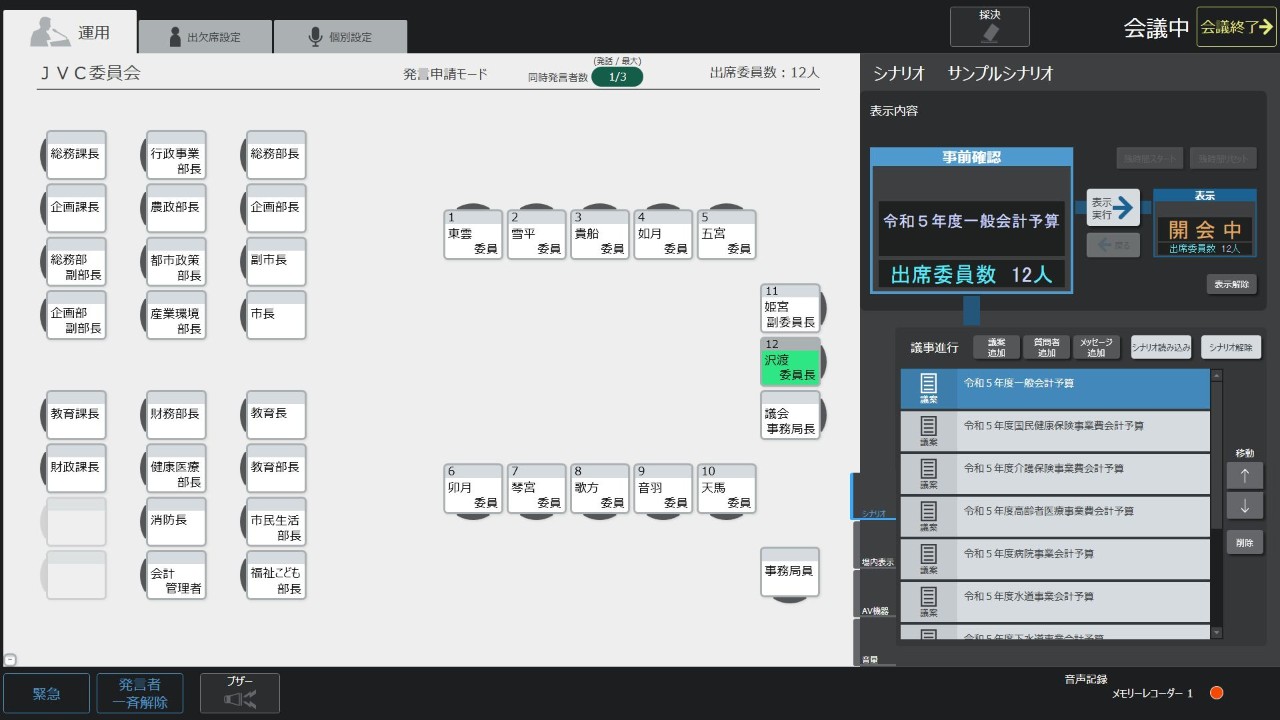Screen dimensions: 1280x720
Task: Move the selected item down with the arrow
Action: 1244,506
